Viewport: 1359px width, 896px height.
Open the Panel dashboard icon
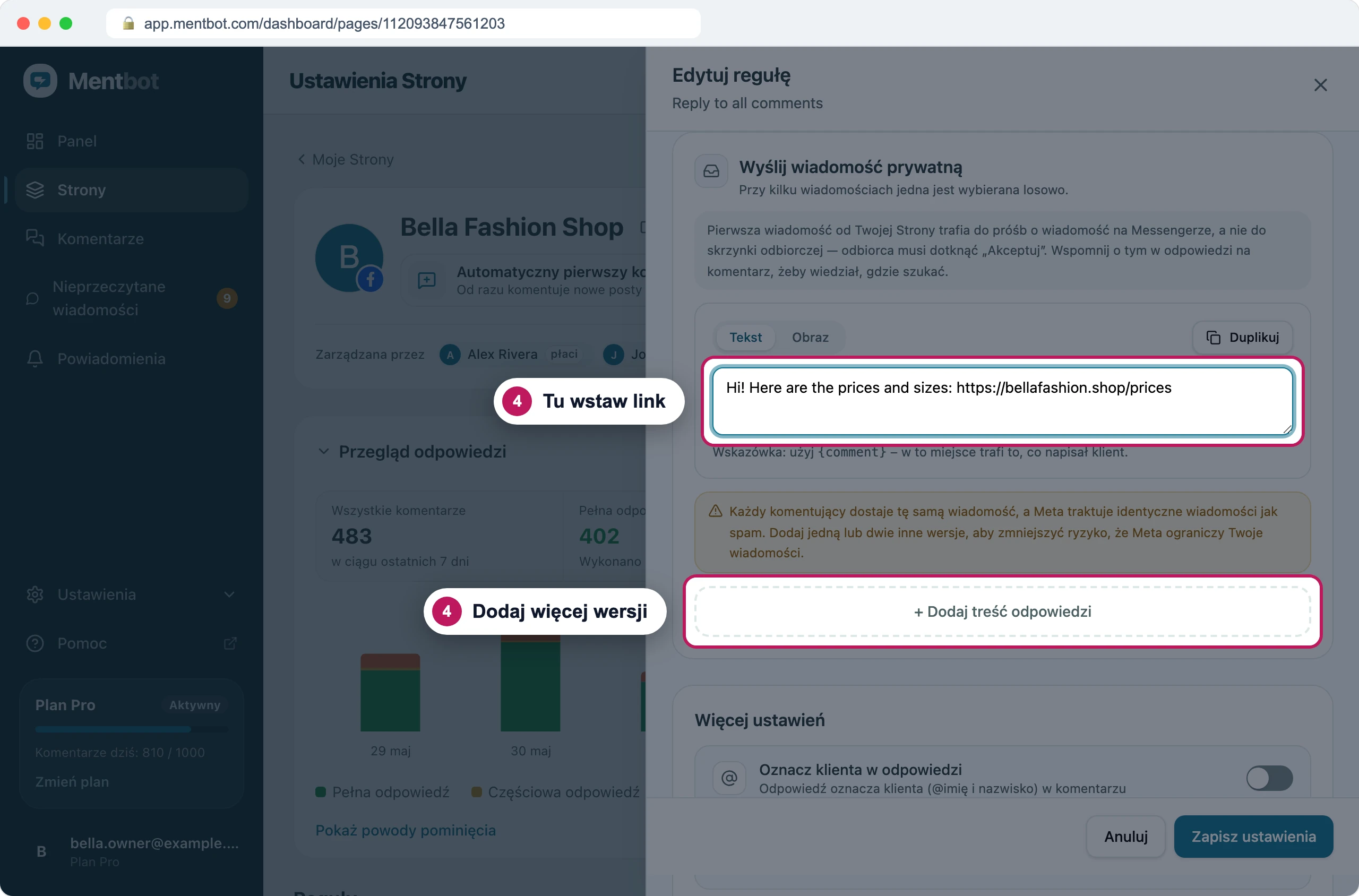pyautogui.click(x=35, y=141)
